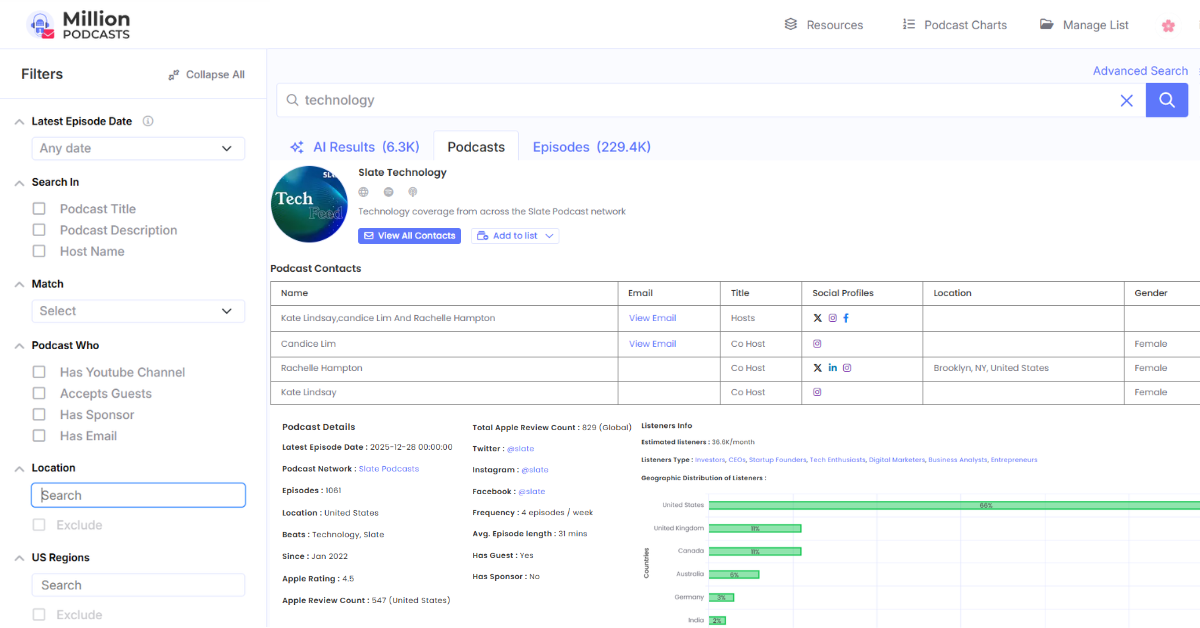Click the United Kingdom listeners bar
This screenshot has height=628, width=1200.
coord(755,528)
